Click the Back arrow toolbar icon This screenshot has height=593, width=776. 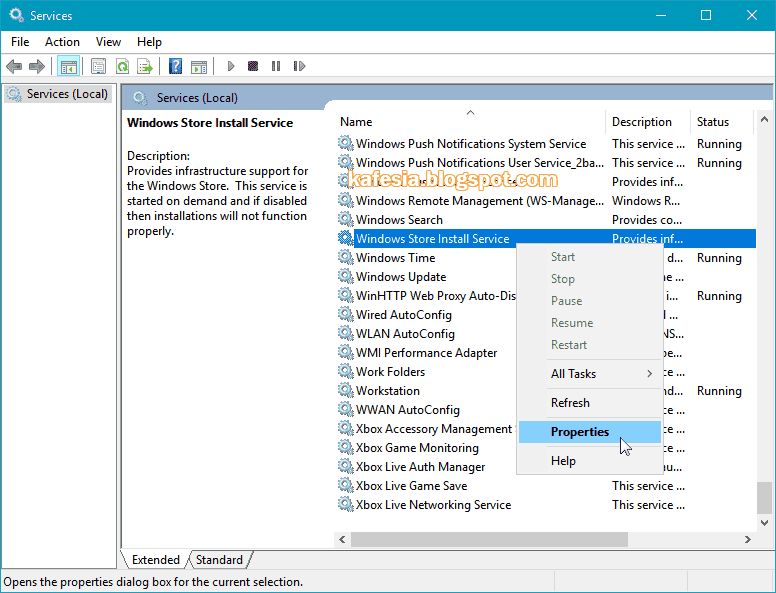pos(14,66)
